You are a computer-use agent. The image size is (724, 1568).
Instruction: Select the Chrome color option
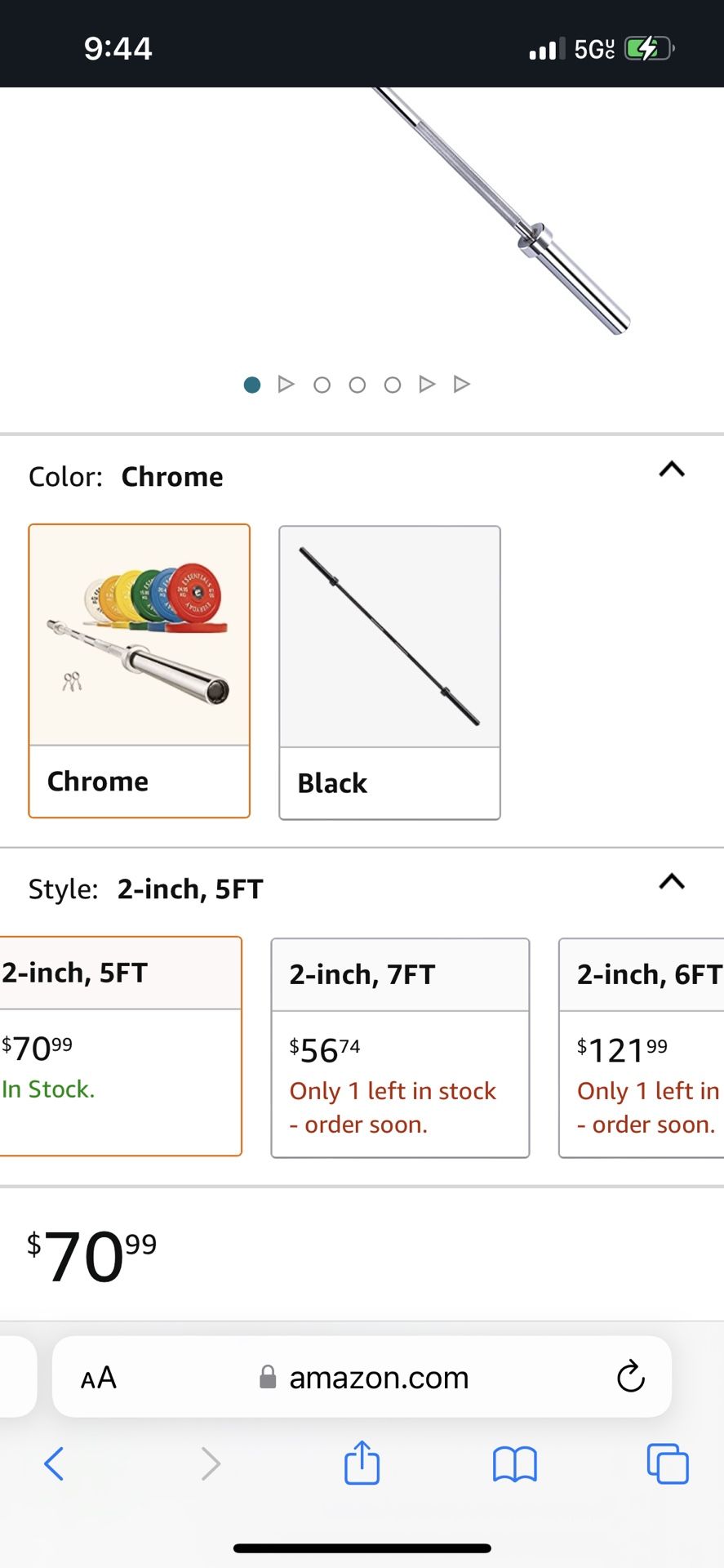pyautogui.click(x=139, y=670)
